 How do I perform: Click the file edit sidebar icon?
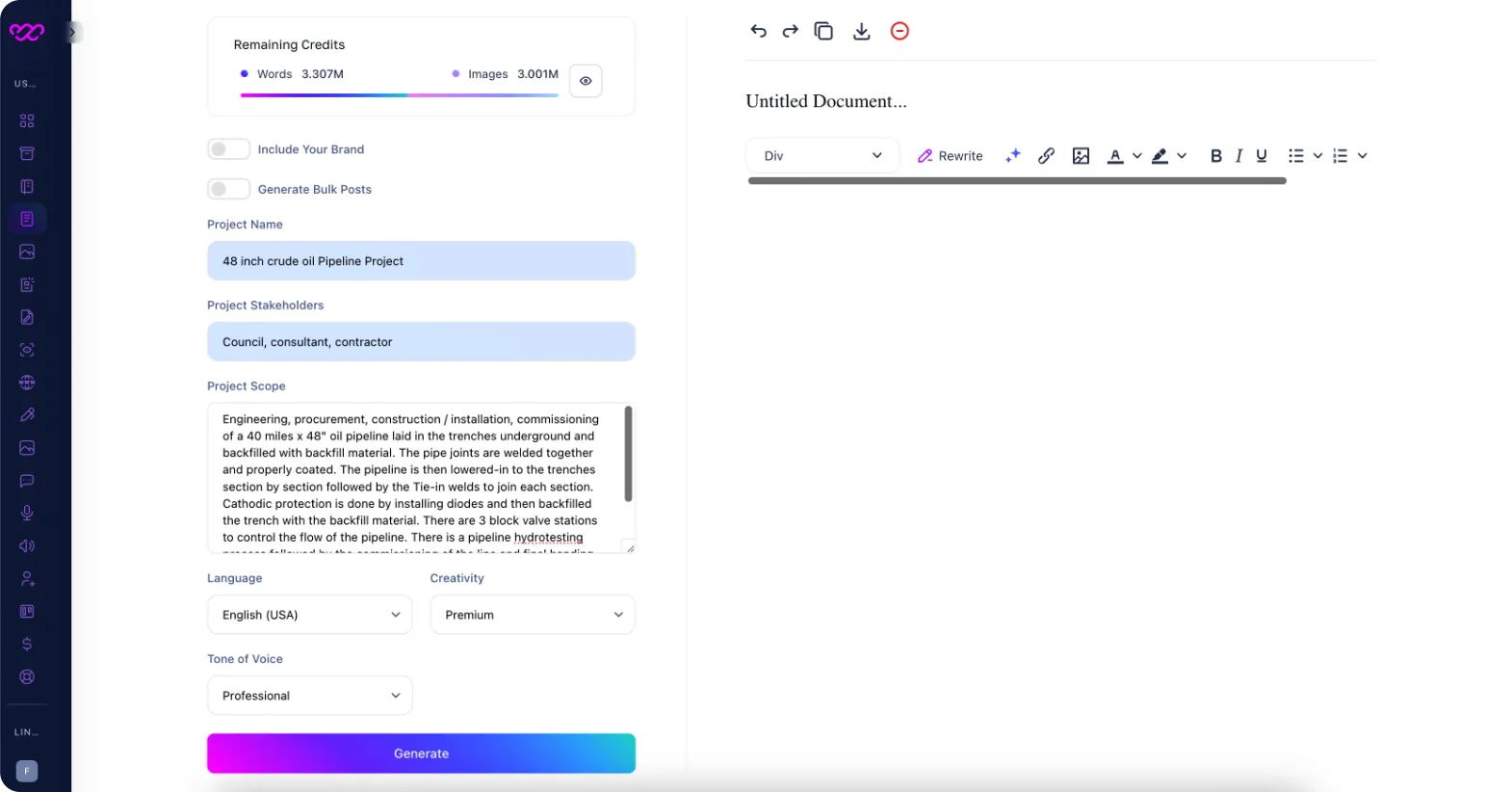tap(27, 317)
